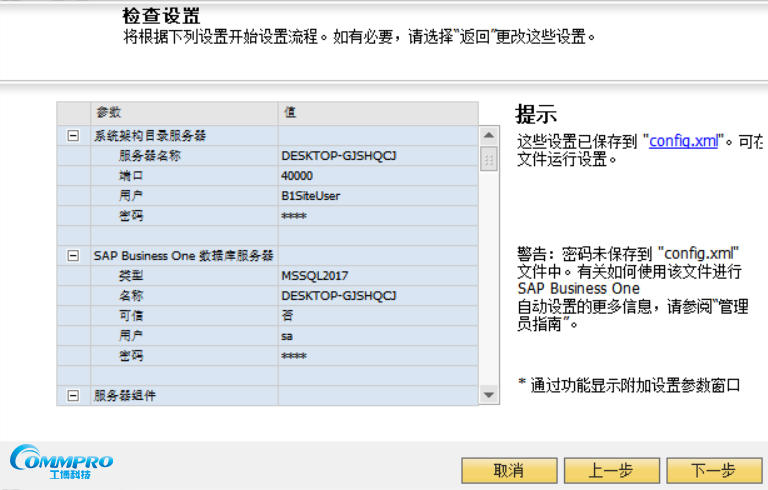Click the scrollbar down arrow
The width and height of the screenshot is (768, 490).
pyautogui.click(x=489, y=396)
